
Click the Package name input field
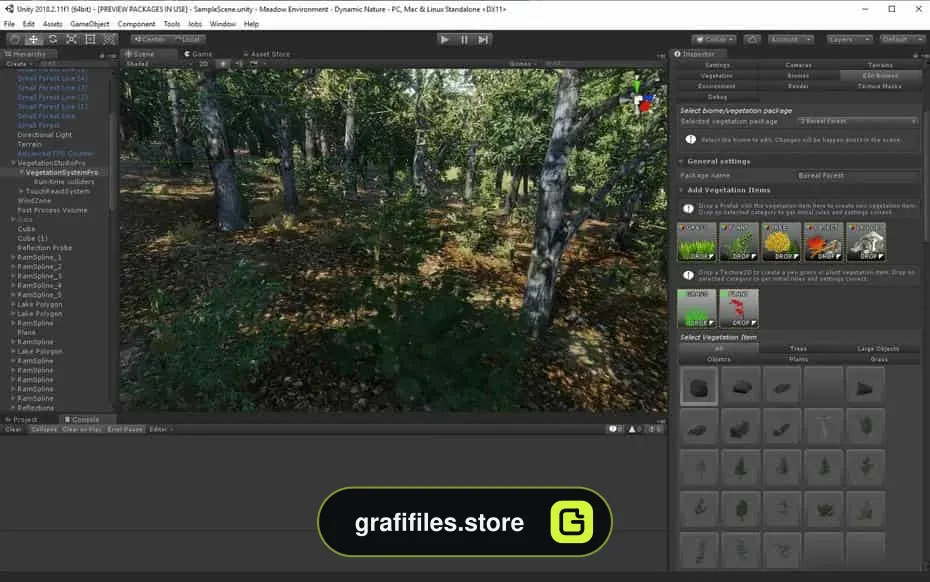(857, 176)
